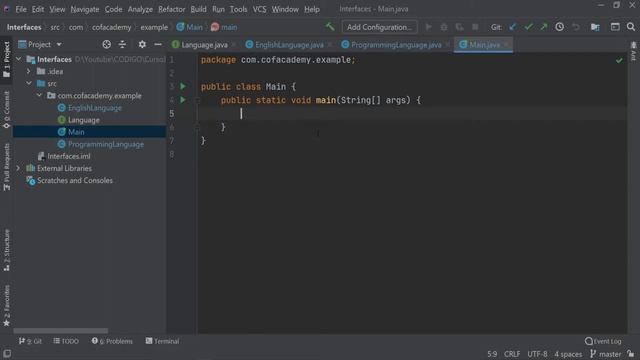
Task: Switch to EnglishLanguage.java tab
Action: click(x=289, y=45)
